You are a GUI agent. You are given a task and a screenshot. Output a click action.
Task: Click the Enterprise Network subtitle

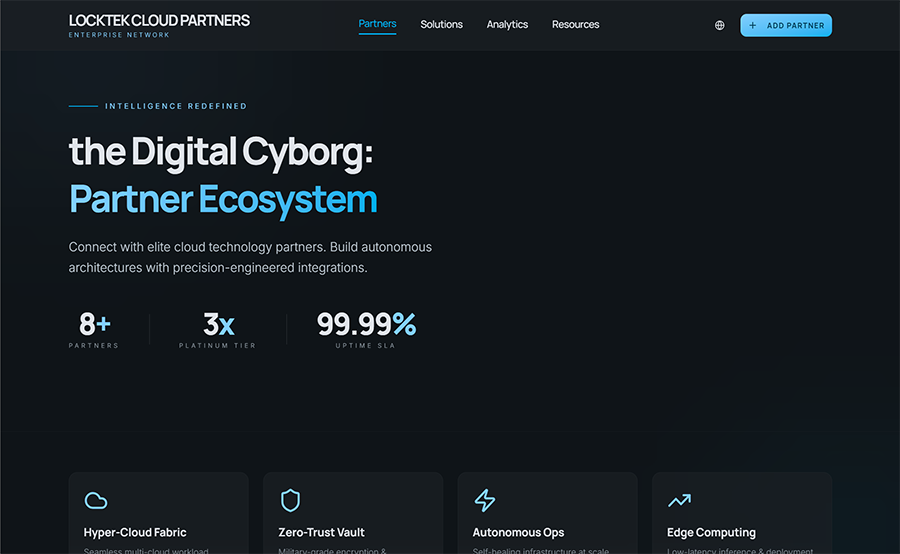point(119,35)
